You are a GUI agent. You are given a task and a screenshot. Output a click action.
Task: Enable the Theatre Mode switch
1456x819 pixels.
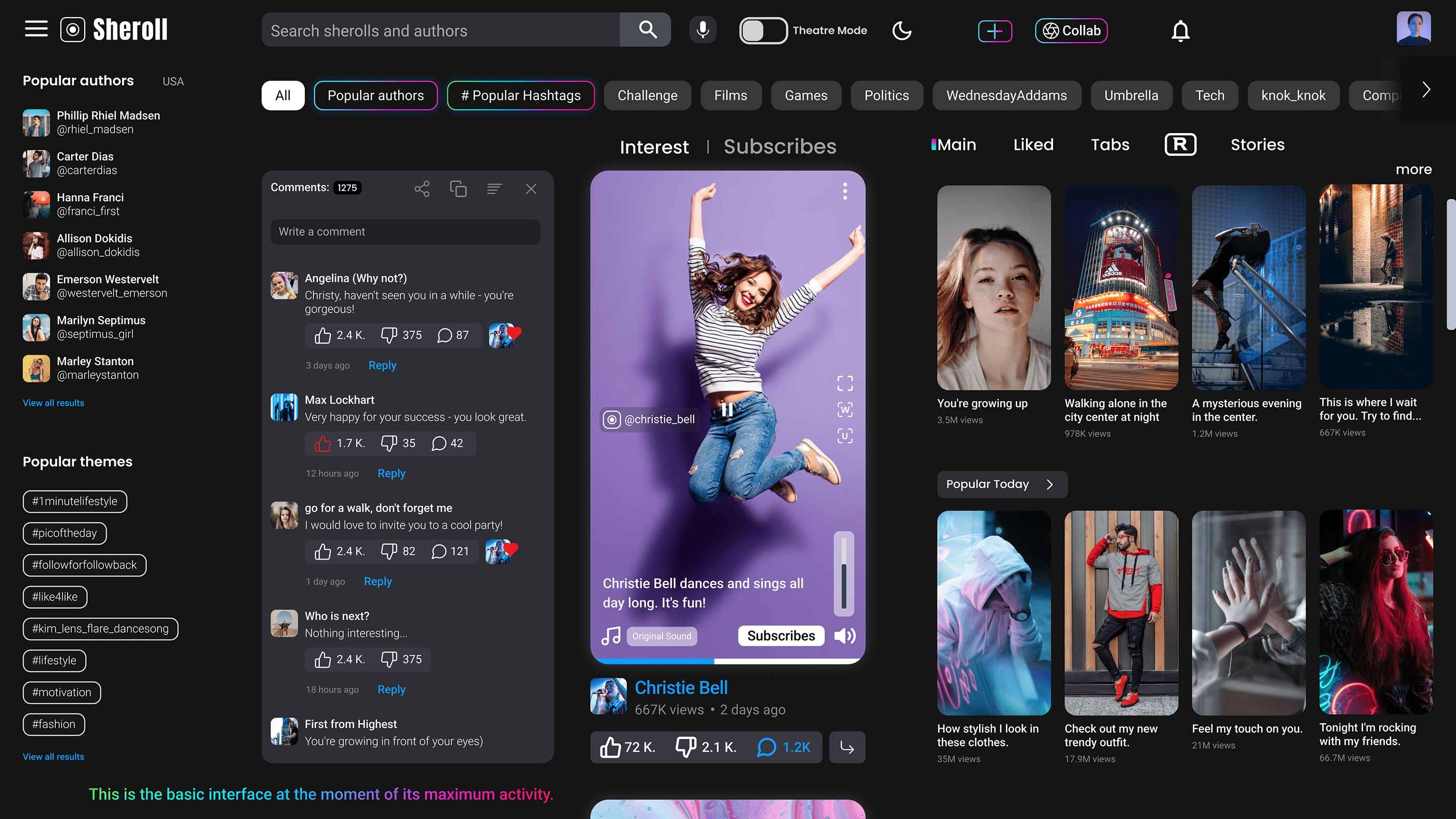click(x=763, y=31)
